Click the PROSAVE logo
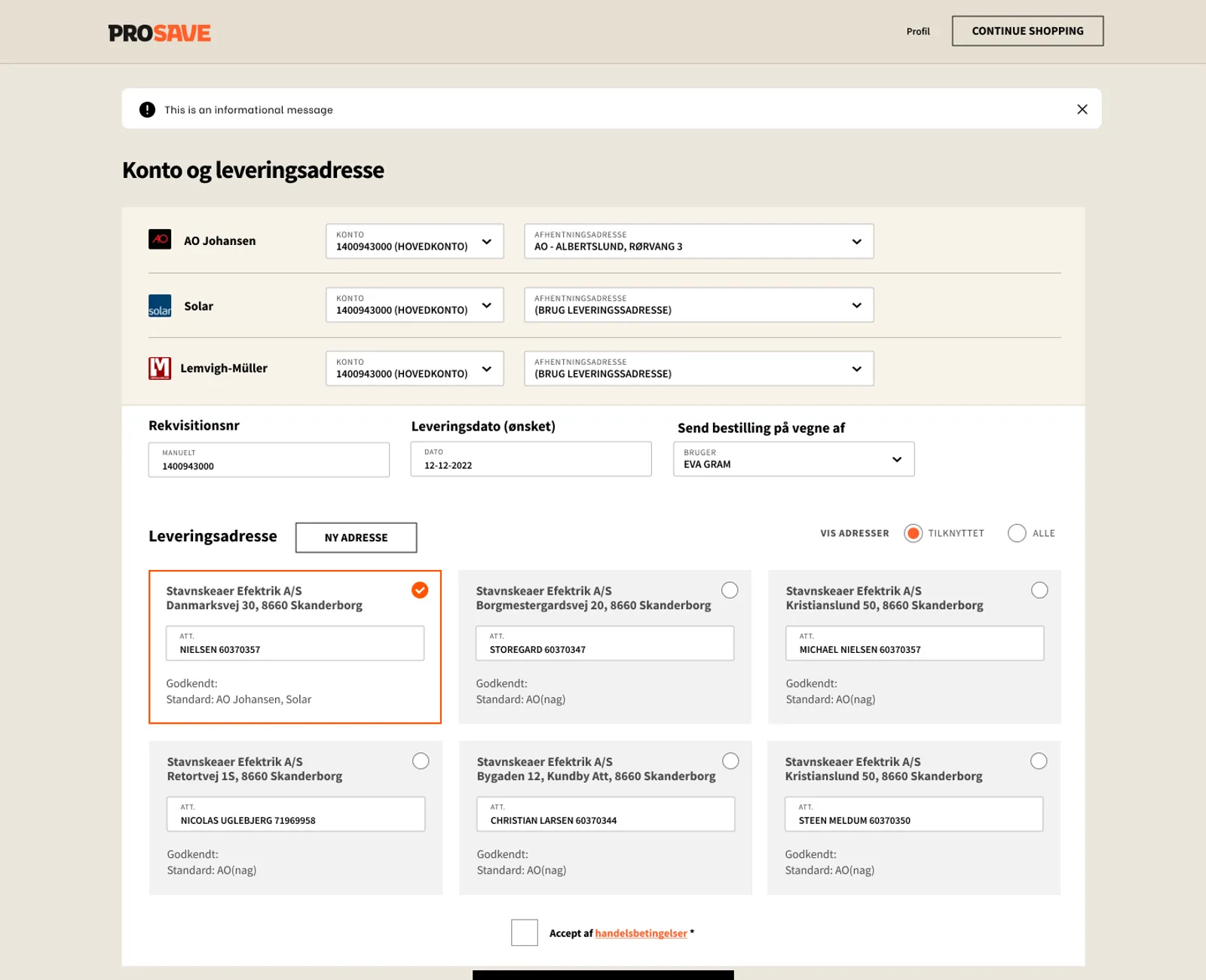This screenshot has width=1206, height=980. click(160, 33)
